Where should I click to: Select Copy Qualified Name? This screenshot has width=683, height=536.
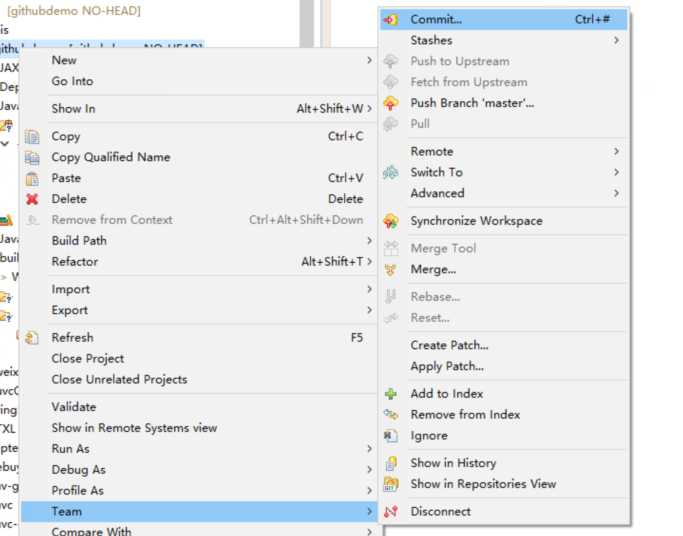coord(110,157)
